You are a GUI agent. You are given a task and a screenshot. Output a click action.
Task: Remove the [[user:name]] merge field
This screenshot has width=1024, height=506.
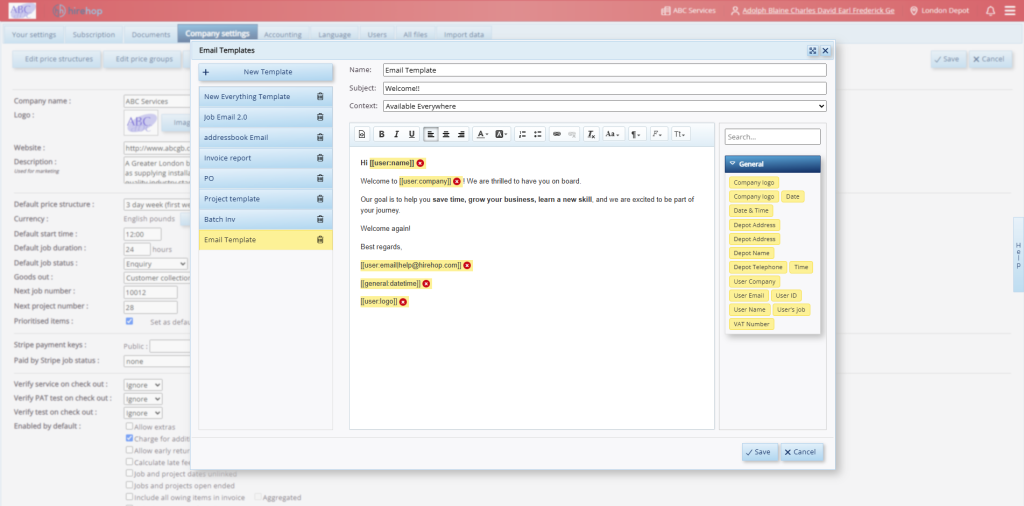(x=421, y=163)
